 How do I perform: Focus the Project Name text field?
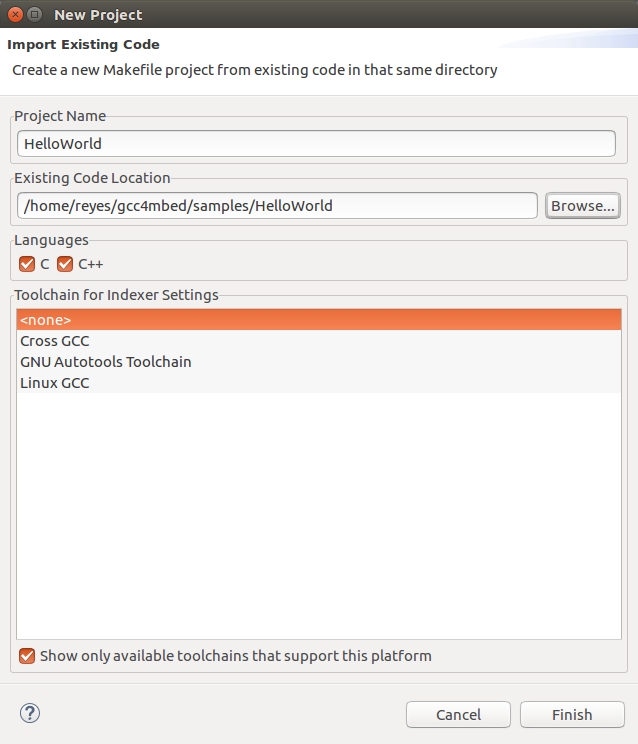pyautogui.click(x=316, y=144)
